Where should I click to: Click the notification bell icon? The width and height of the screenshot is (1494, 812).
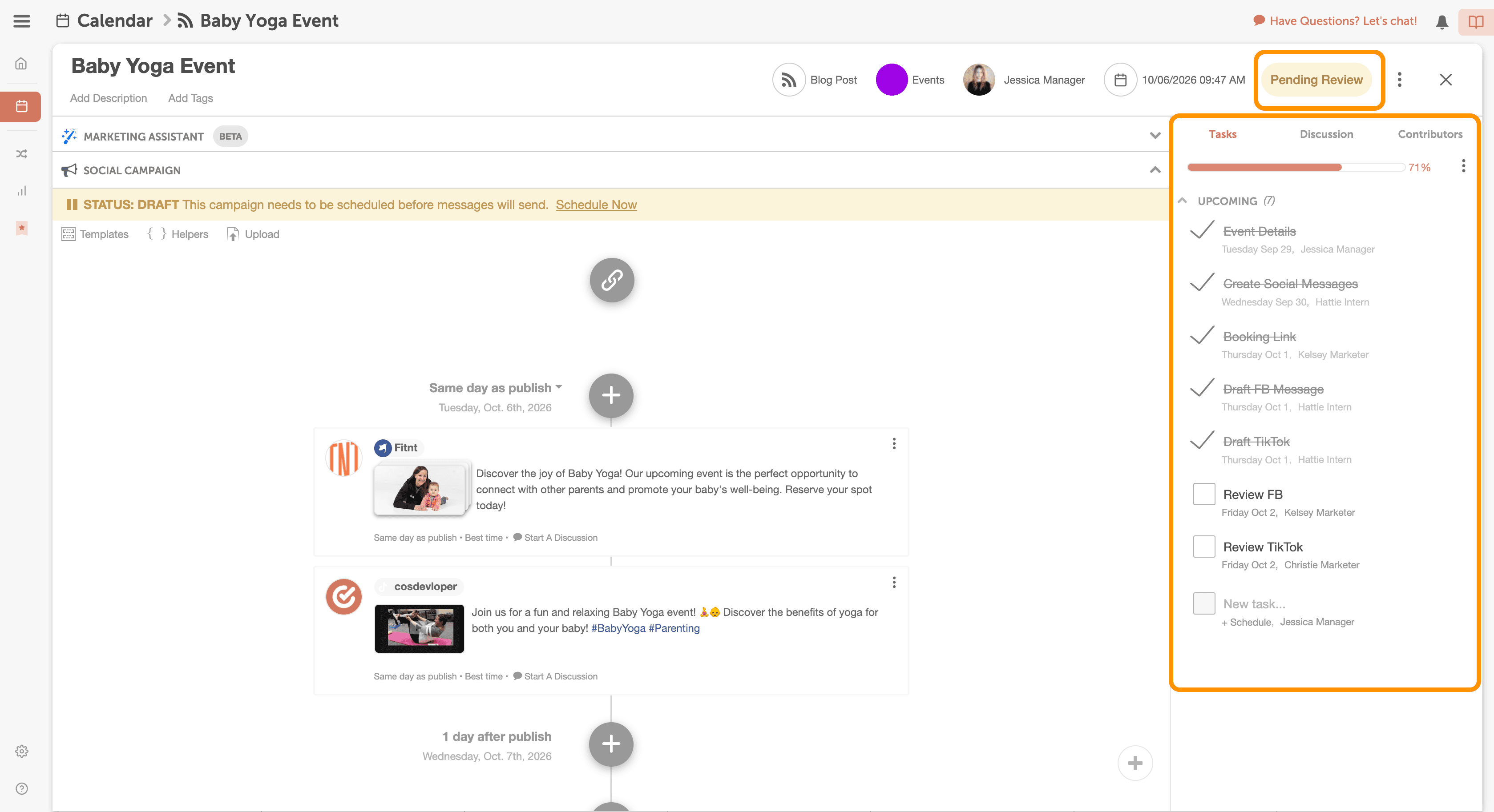tap(1442, 22)
